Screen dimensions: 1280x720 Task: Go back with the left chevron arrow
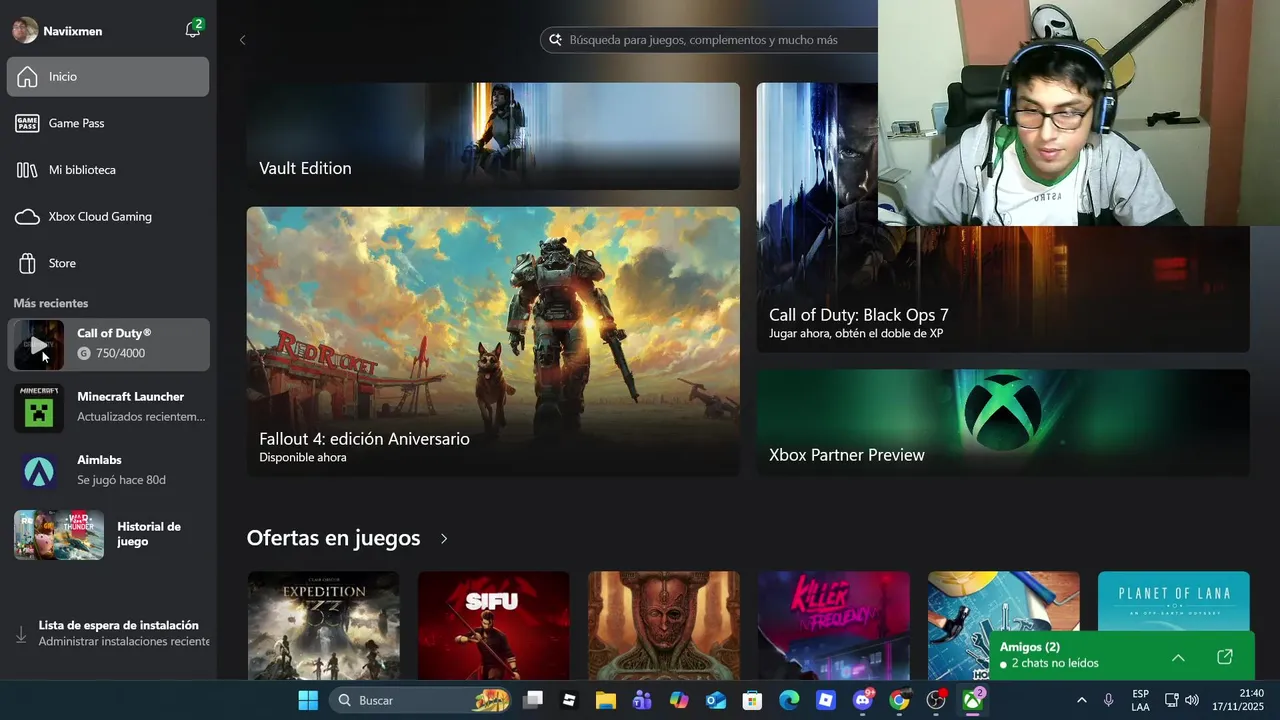pos(242,40)
